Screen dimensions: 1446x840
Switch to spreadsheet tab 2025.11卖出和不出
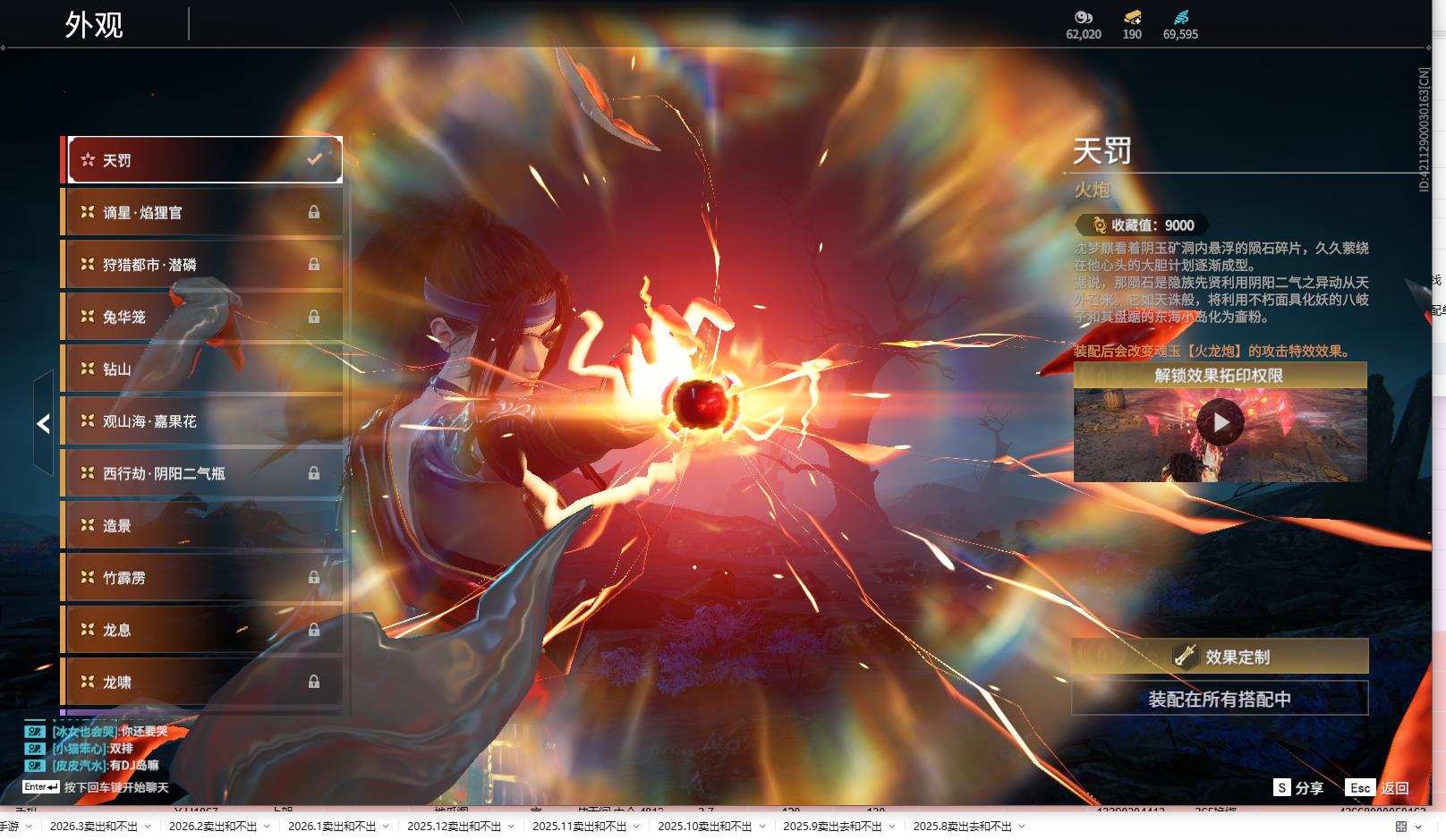[580, 827]
